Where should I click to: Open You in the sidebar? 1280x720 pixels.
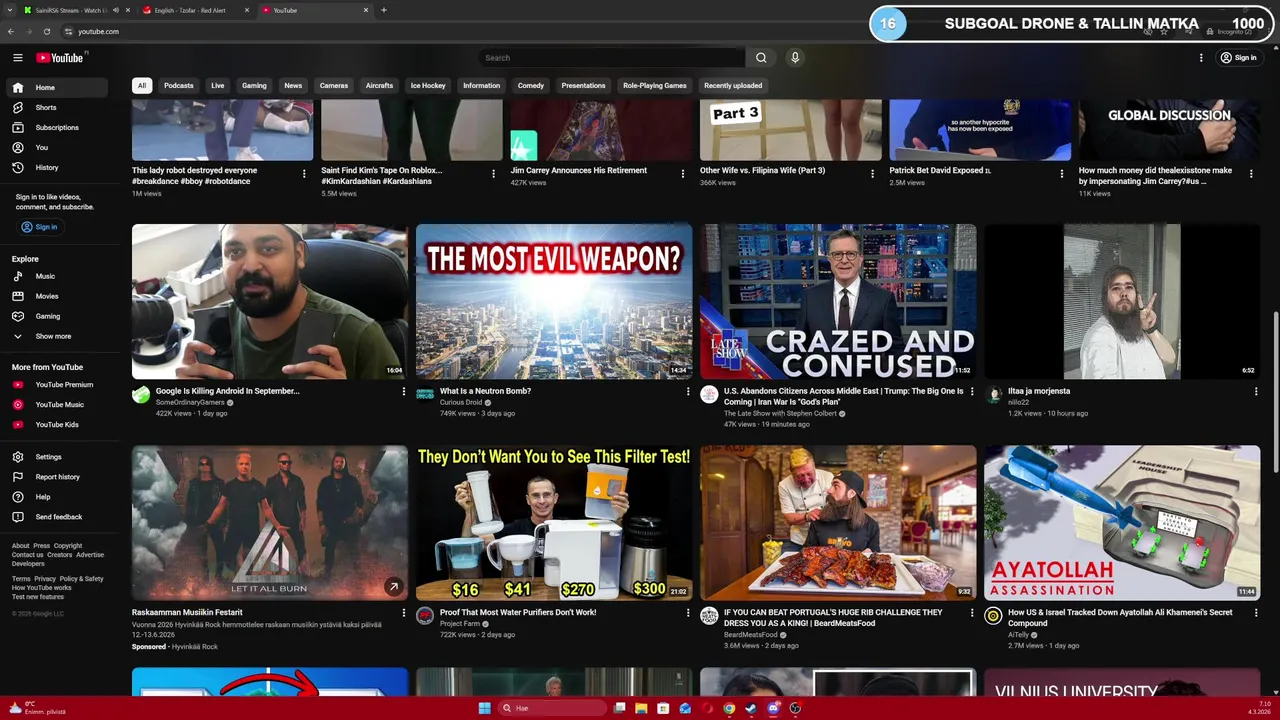(56, 147)
